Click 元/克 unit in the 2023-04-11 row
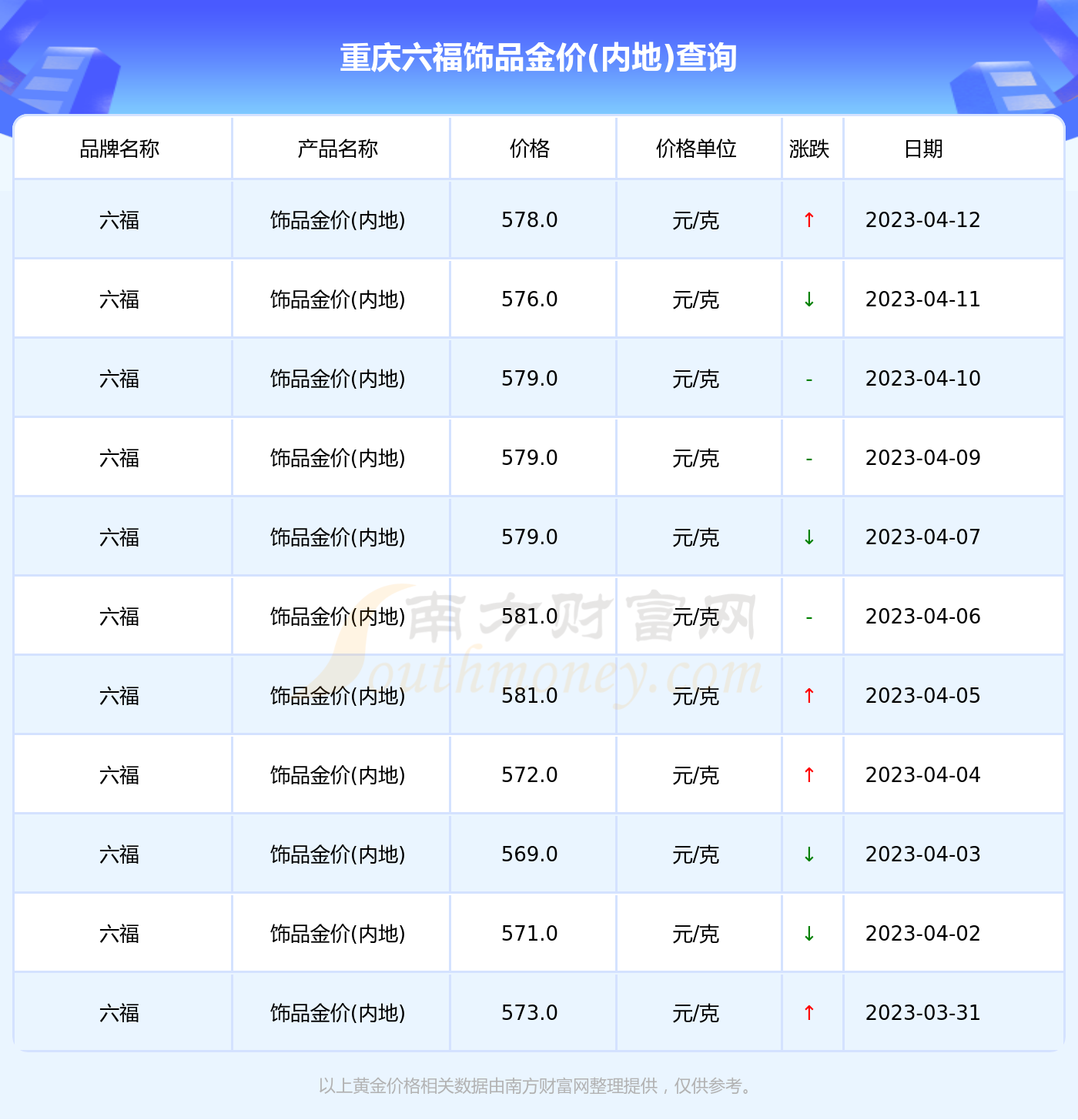1078x1120 pixels. point(696,300)
